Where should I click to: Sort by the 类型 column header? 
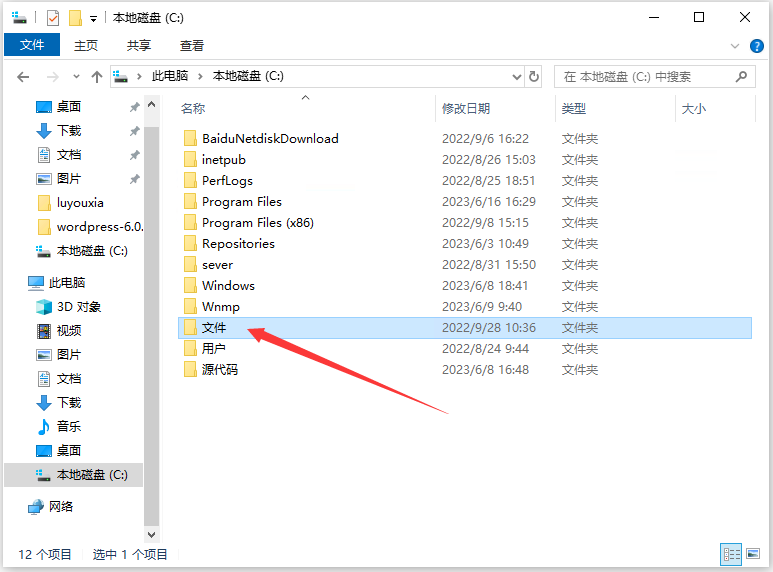click(574, 108)
